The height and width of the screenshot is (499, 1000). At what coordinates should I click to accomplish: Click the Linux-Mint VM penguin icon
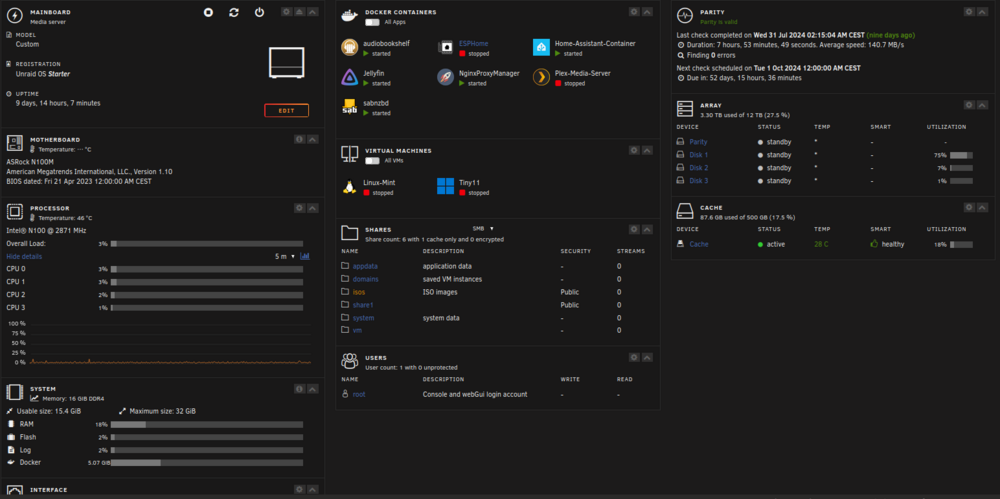[x=349, y=186]
